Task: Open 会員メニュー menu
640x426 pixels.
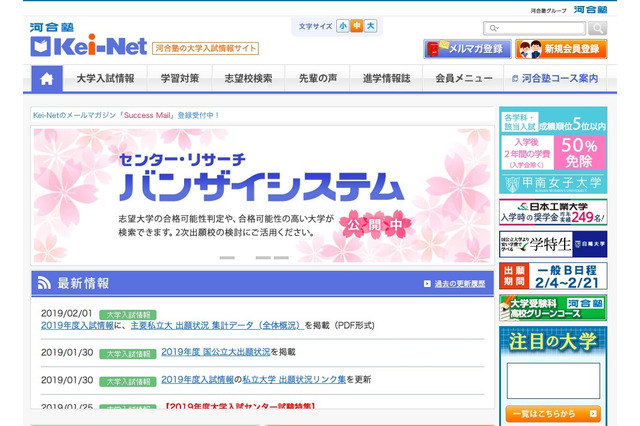Action: [464, 78]
